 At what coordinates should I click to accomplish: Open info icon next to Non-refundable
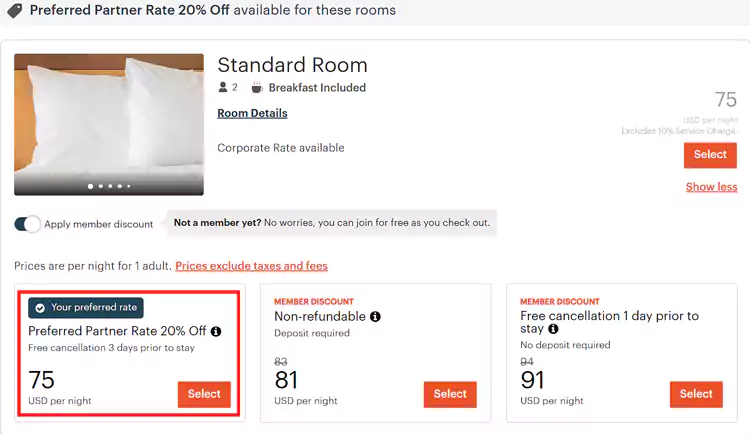tap(376, 316)
